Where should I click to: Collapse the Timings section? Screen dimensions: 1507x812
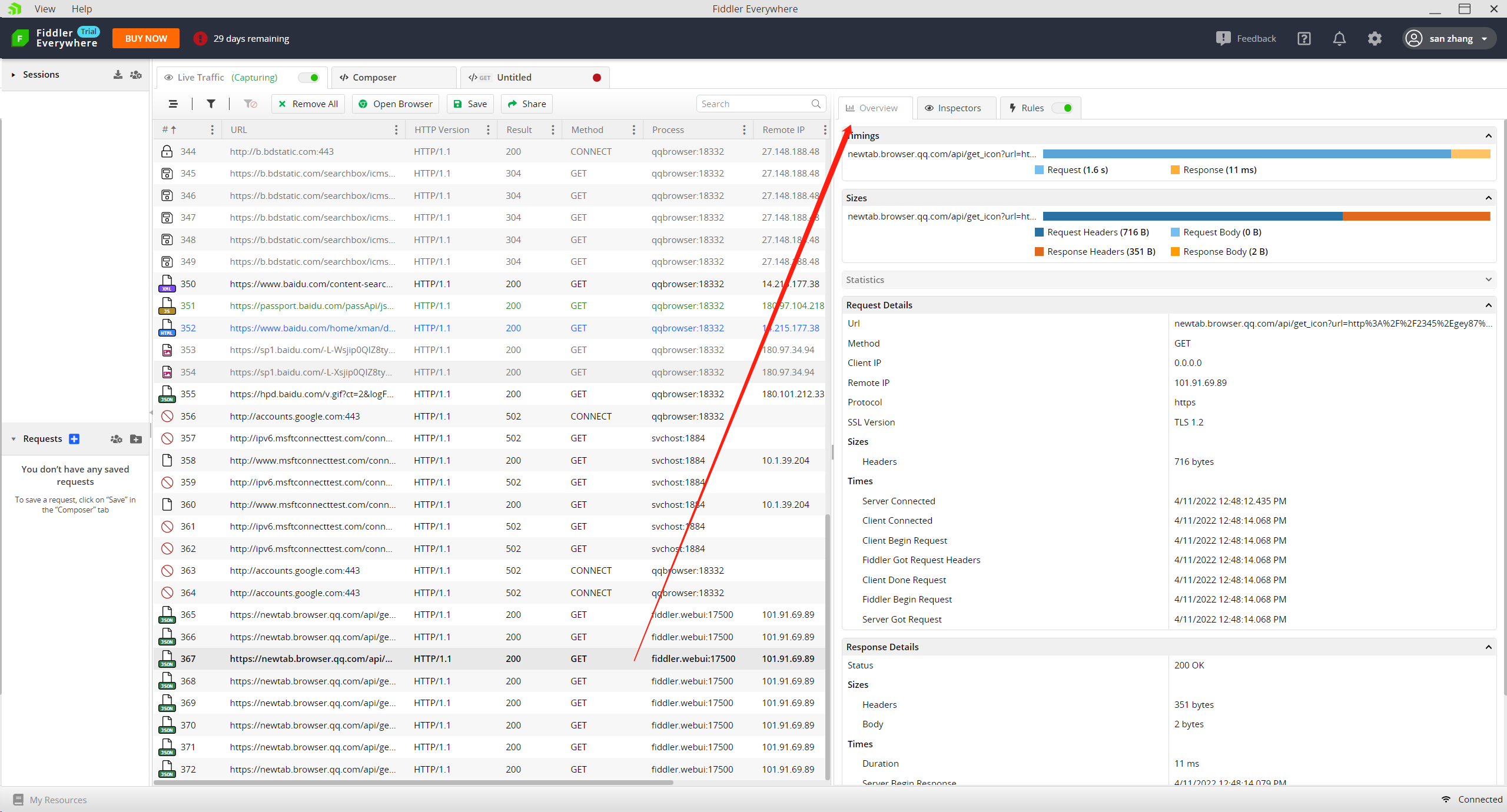pos(1489,136)
